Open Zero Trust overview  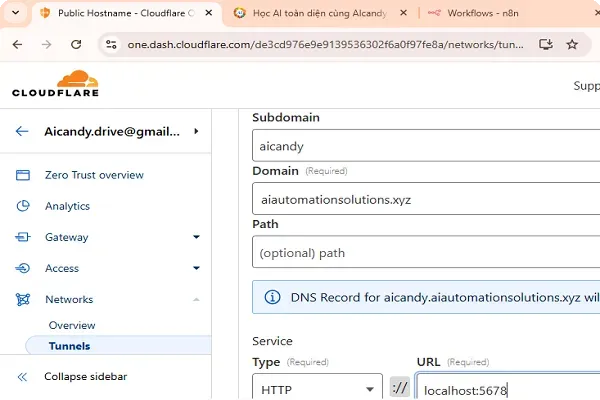coord(94,175)
